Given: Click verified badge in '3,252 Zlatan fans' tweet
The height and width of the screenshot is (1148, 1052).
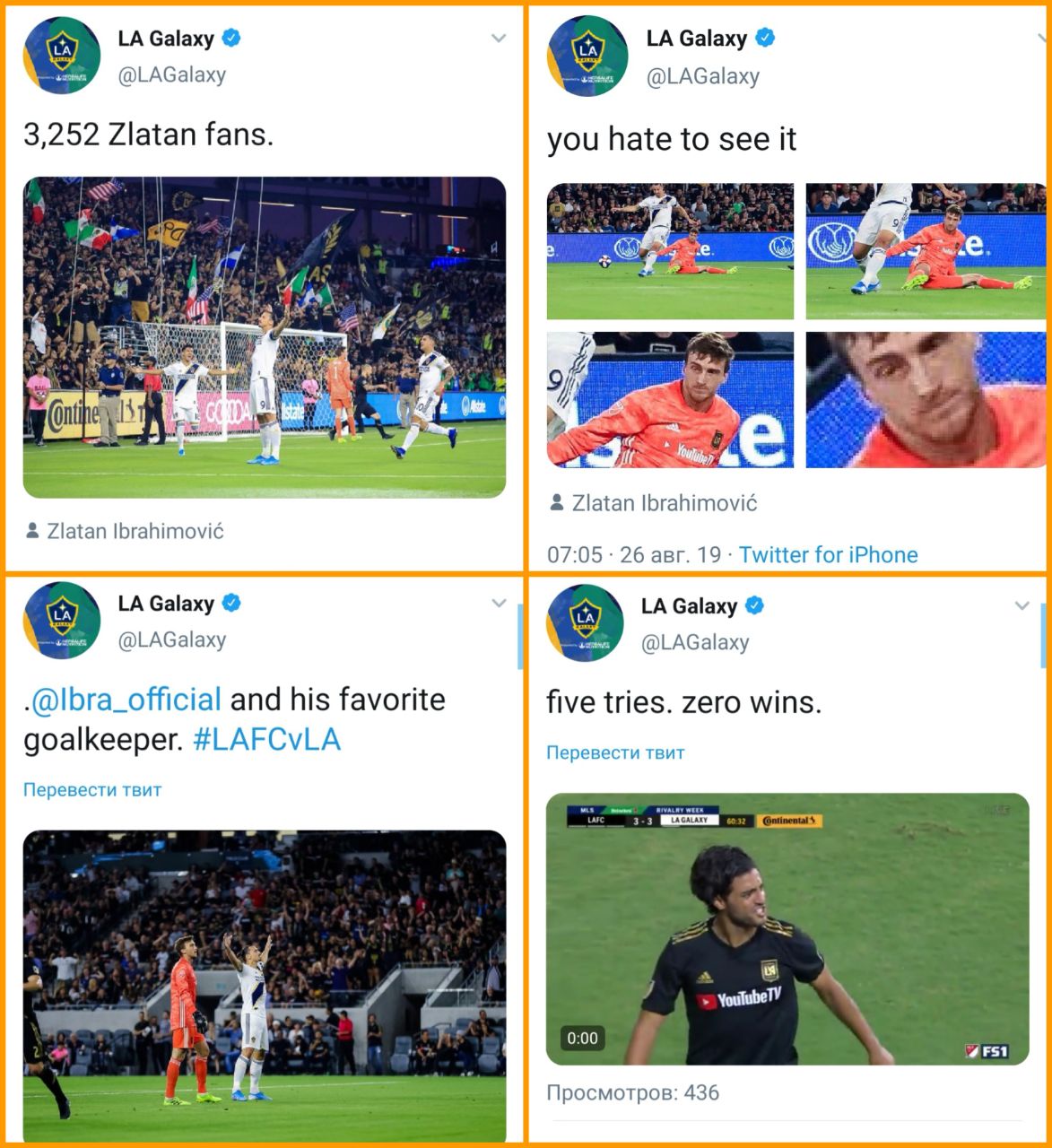Looking at the screenshot, I should [231, 38].
